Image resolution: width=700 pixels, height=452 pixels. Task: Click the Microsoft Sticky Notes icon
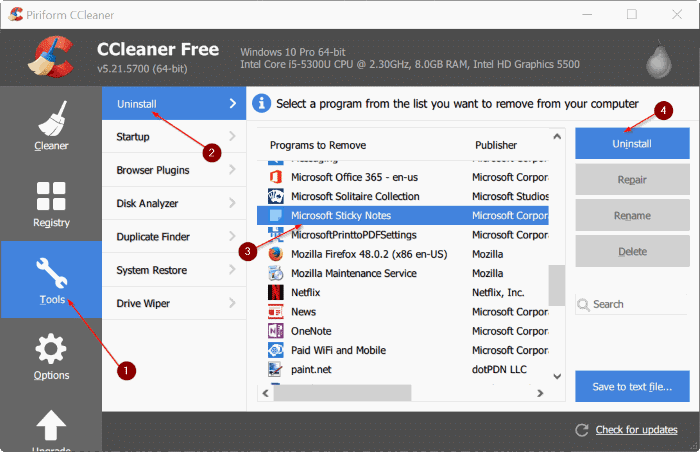(275, 215)
